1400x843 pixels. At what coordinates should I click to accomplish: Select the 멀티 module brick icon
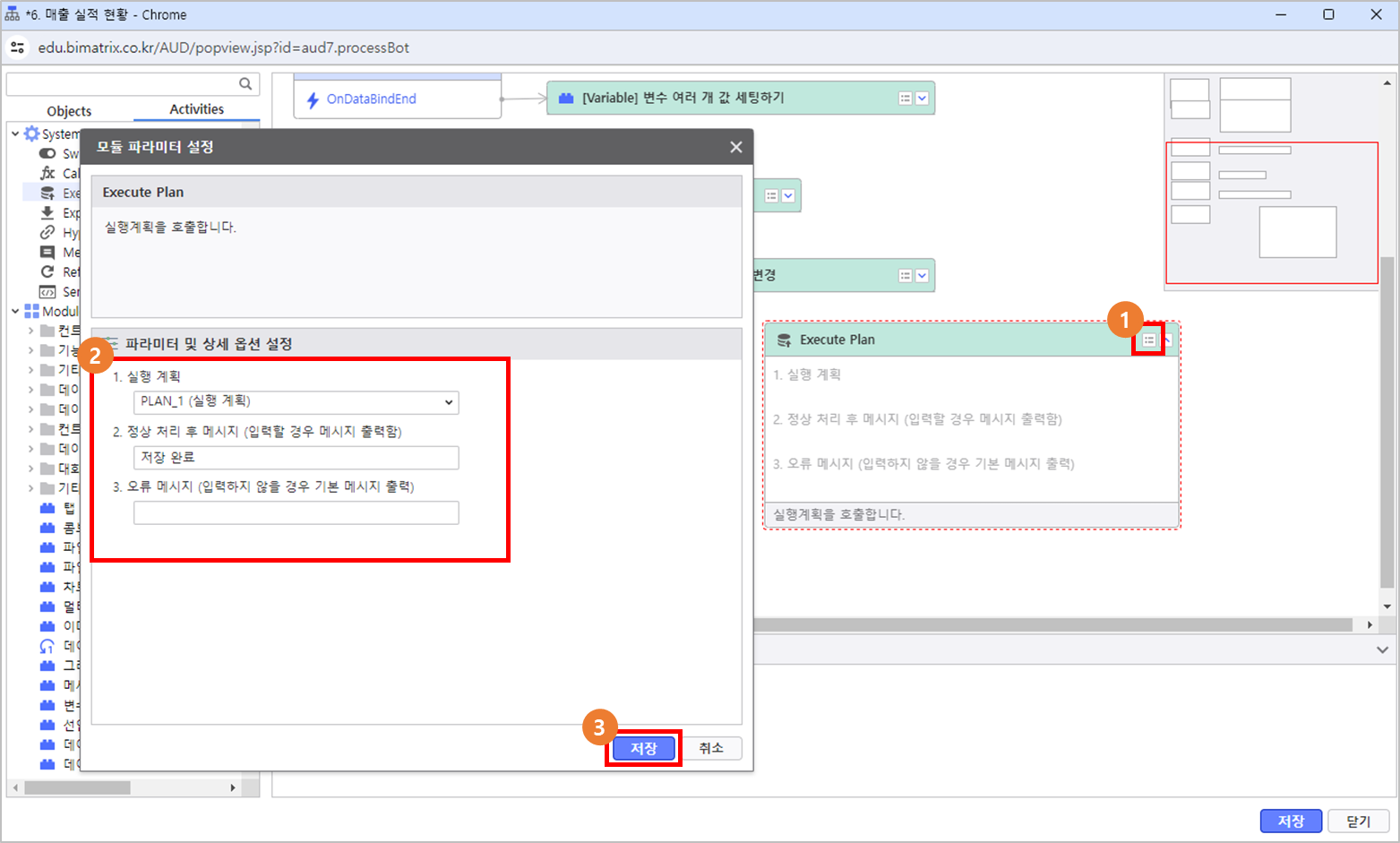point(47,606)
